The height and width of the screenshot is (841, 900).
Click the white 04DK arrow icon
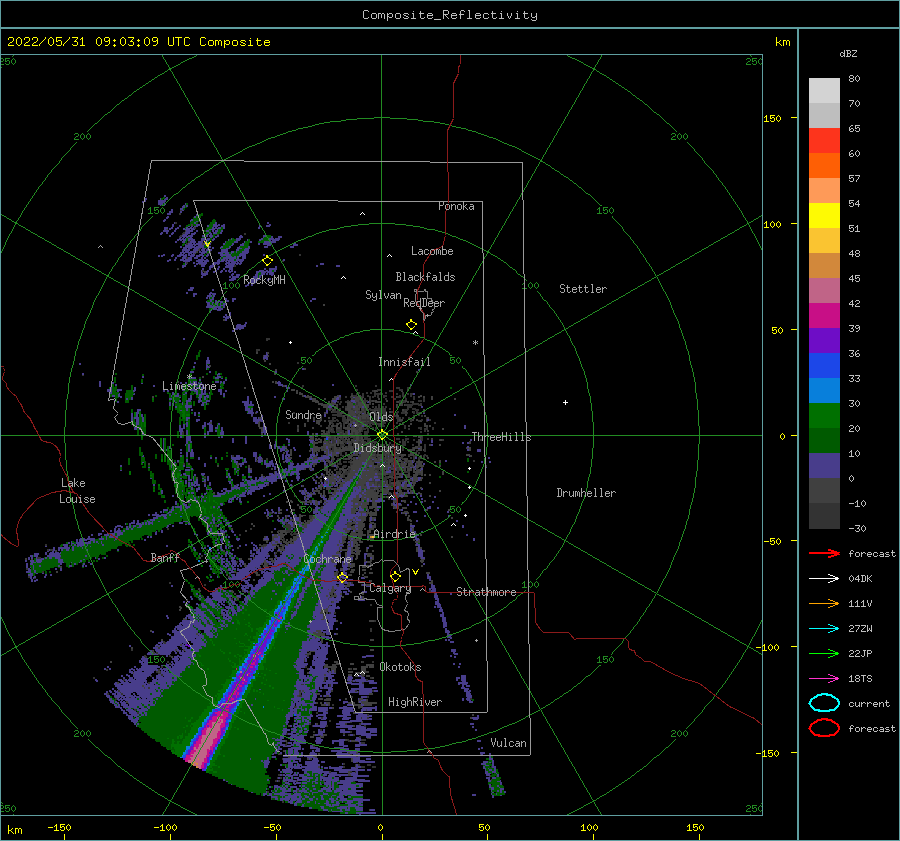coord(824,578)
